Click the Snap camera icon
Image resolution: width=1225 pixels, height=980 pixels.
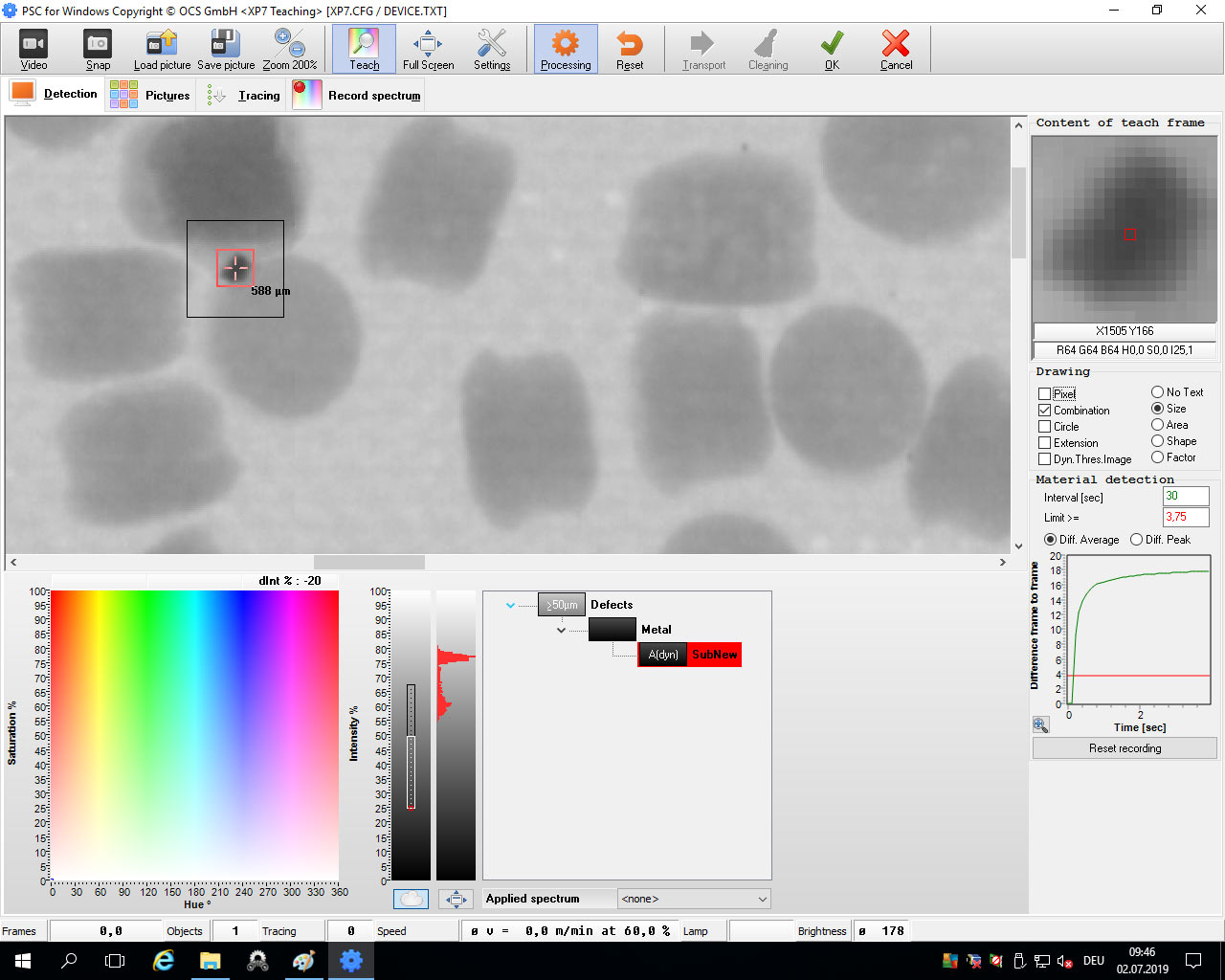(x=98, y=44)
